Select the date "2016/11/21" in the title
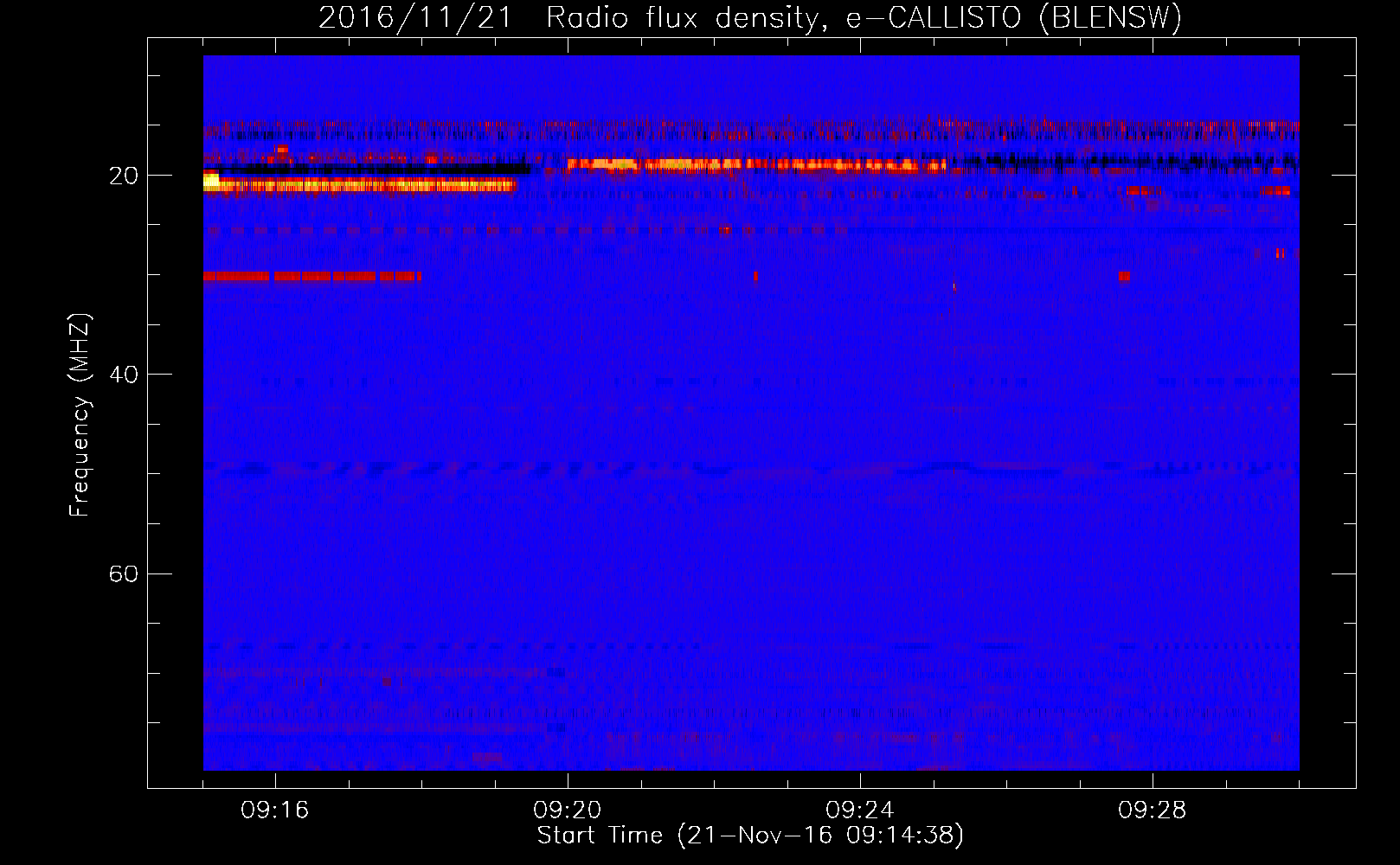The width and height of the screenshot is (1400, 865). [x=416, y=17]
